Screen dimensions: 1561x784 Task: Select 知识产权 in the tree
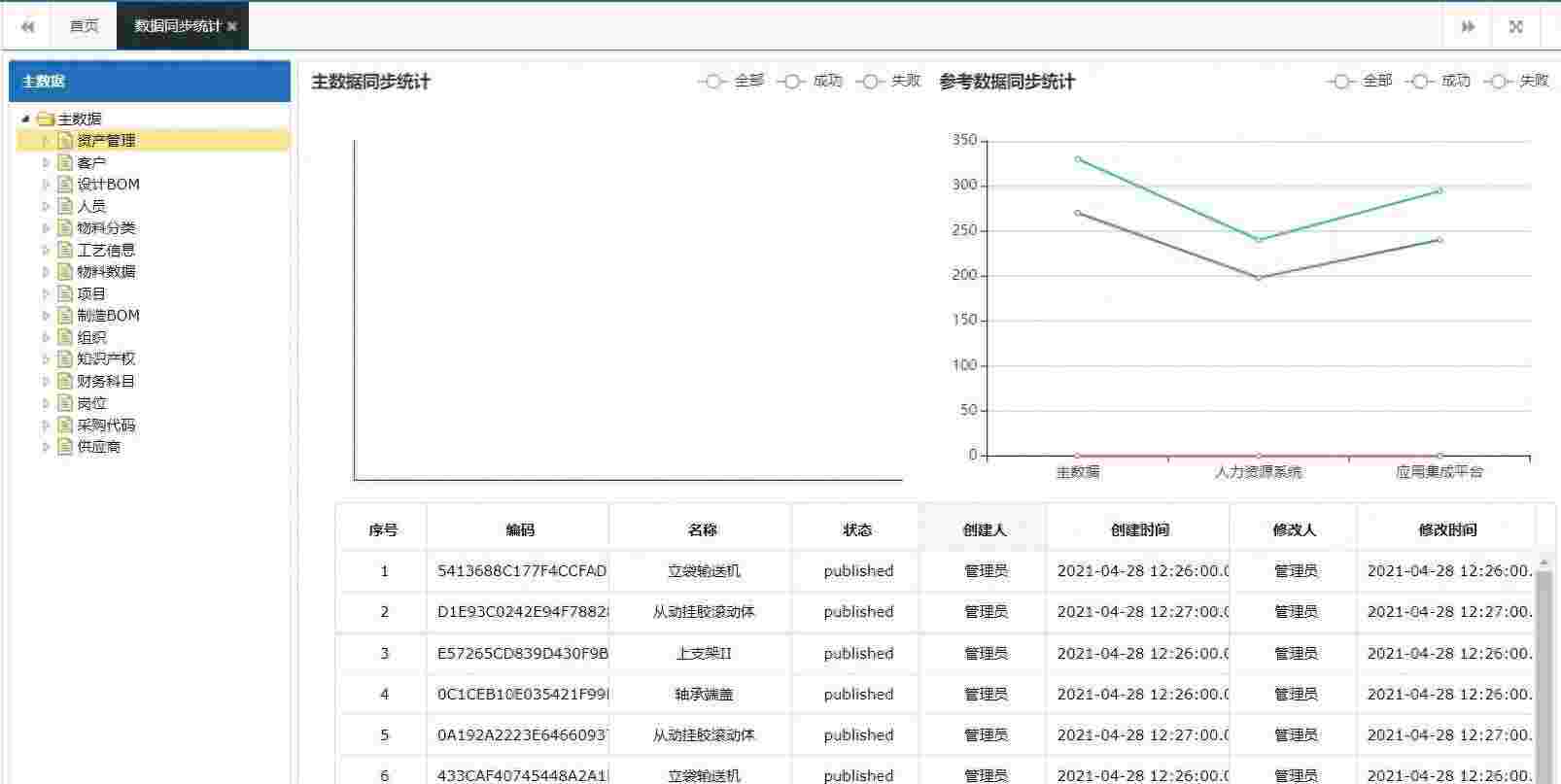106,358
